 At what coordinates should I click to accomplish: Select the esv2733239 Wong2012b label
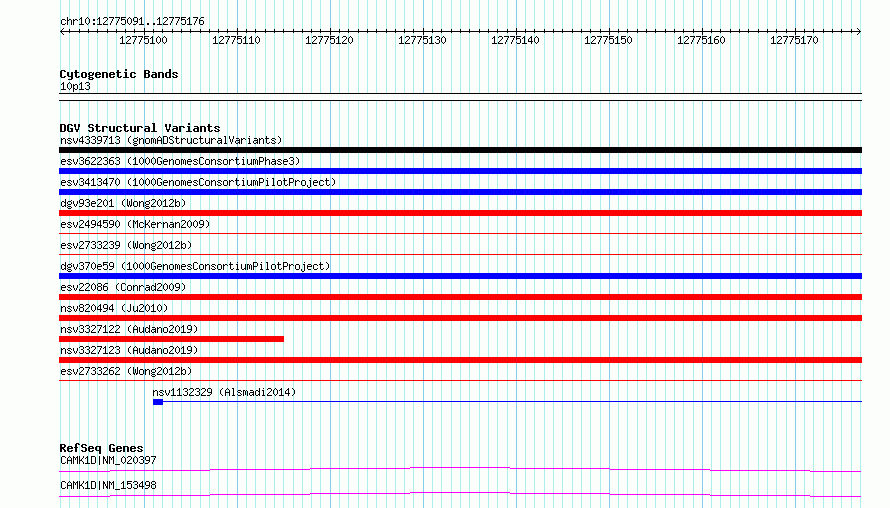[x=126, y=245]
